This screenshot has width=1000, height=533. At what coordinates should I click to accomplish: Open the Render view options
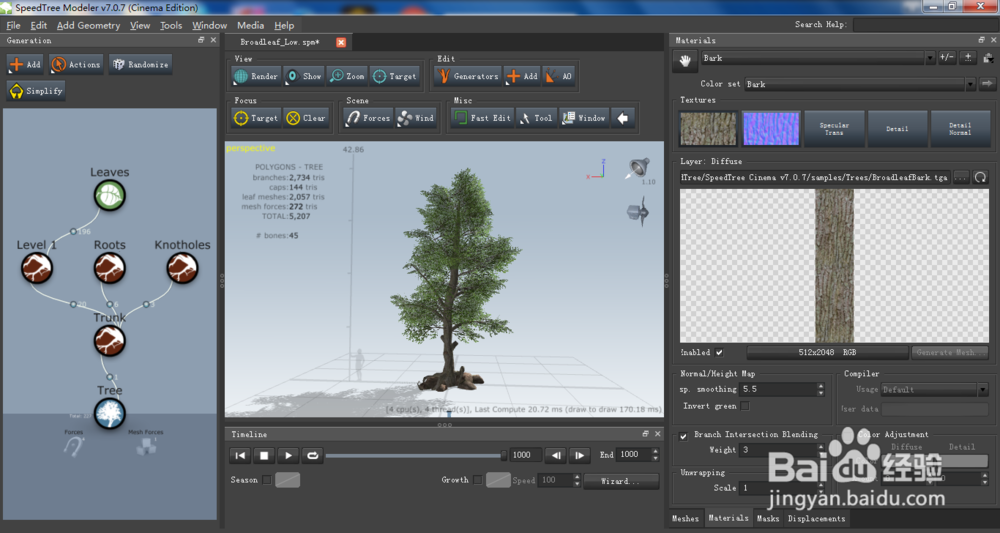[256, 76]
